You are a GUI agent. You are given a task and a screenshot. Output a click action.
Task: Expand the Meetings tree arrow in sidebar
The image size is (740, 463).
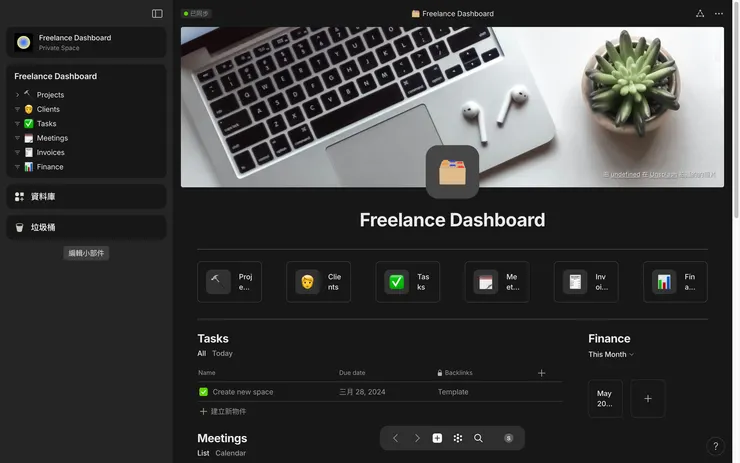(17, 138)
